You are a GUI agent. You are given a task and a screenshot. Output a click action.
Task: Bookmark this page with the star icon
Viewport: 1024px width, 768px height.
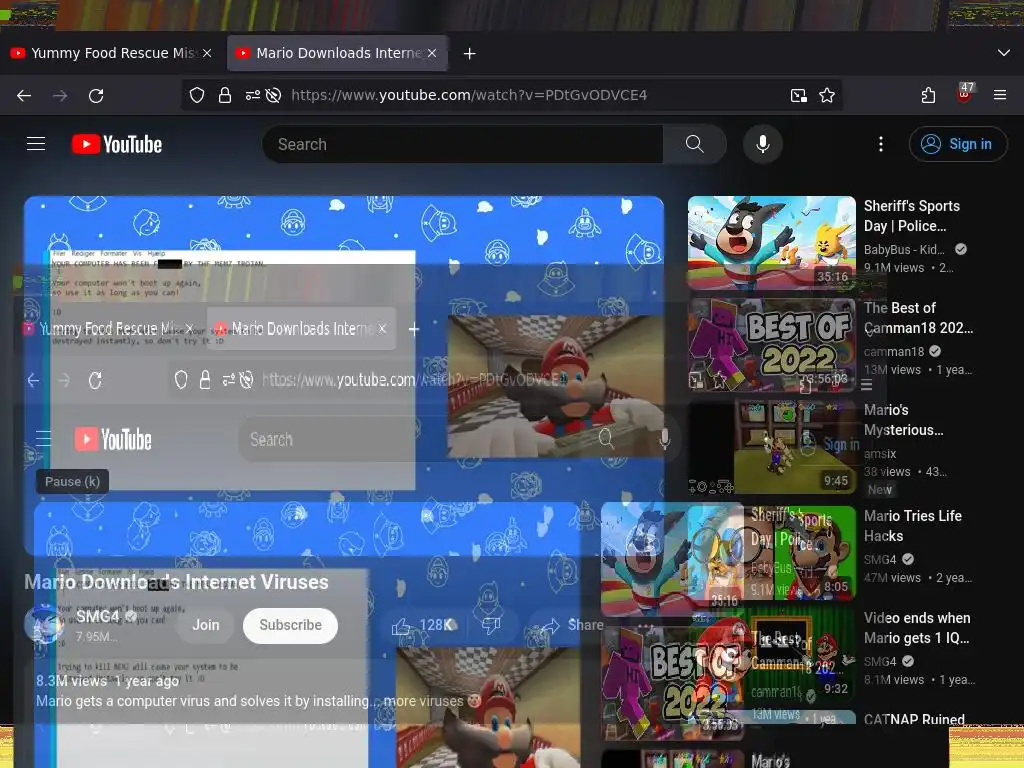[x=827, y=95]
